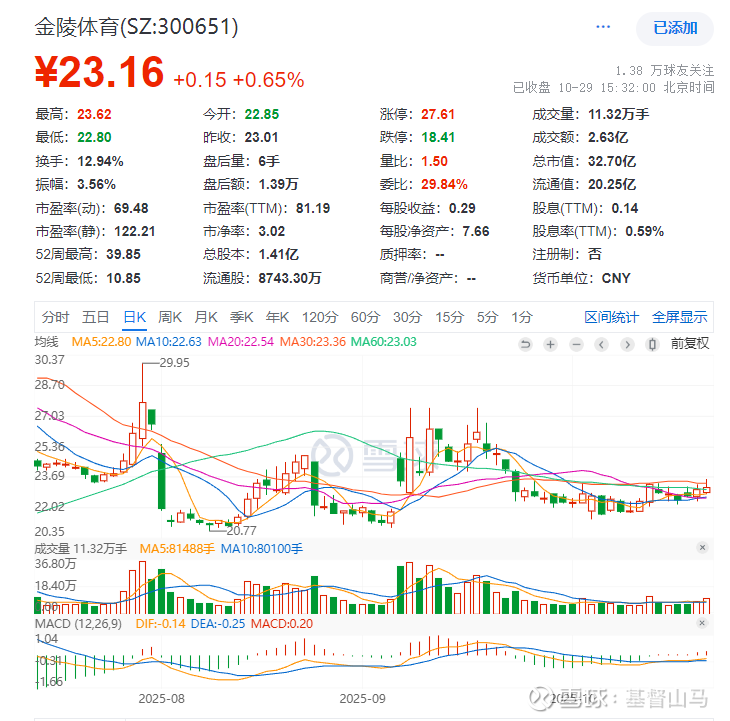The width and height of the screenshot is (730, 721).
Task: Click the 2025-09 date axis label
Action: [362, 699]
